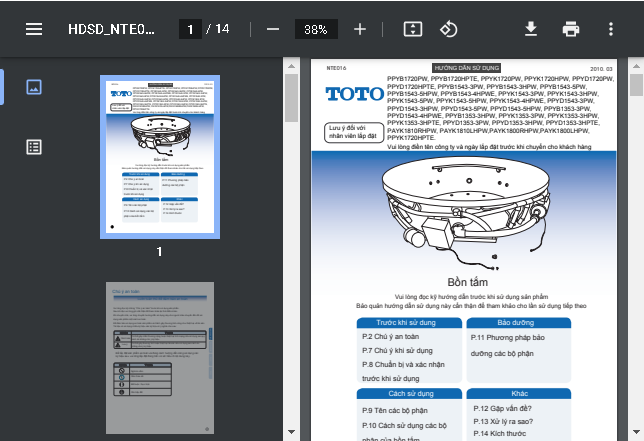The image size is (644, 441).
Task: Click the 'Bồn tắm' title text
Action: pyautogui.click(x=467, y=283)
